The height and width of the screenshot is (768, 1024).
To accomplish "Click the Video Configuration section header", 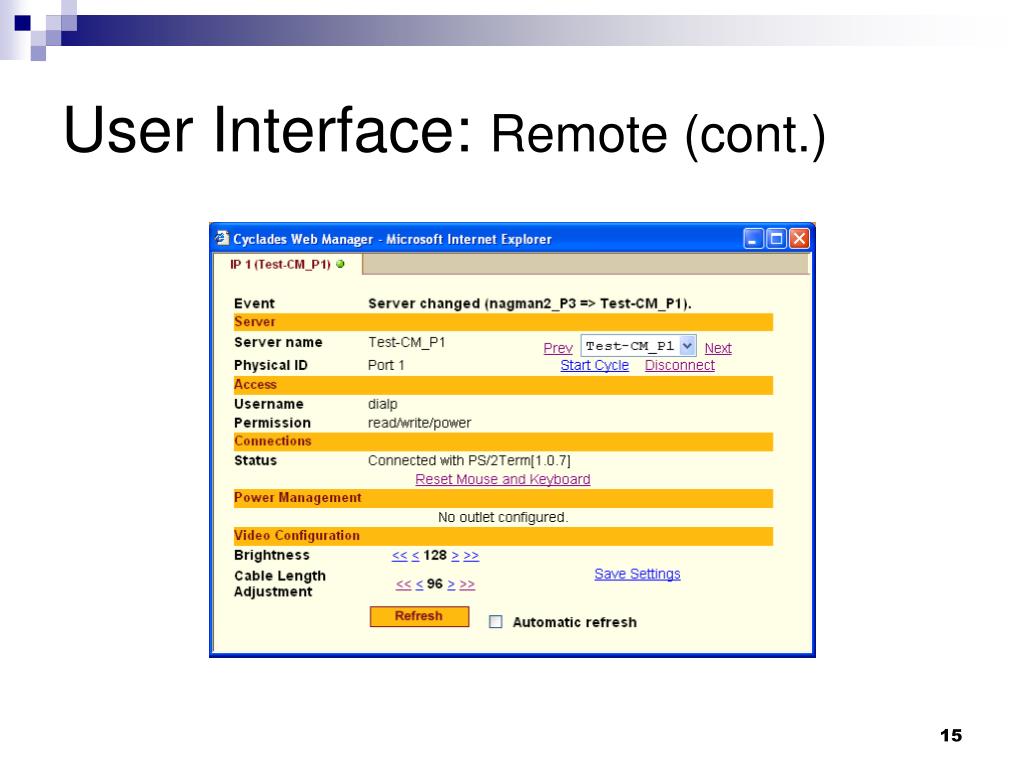I will pyautogui.click(x=503, y=536).
